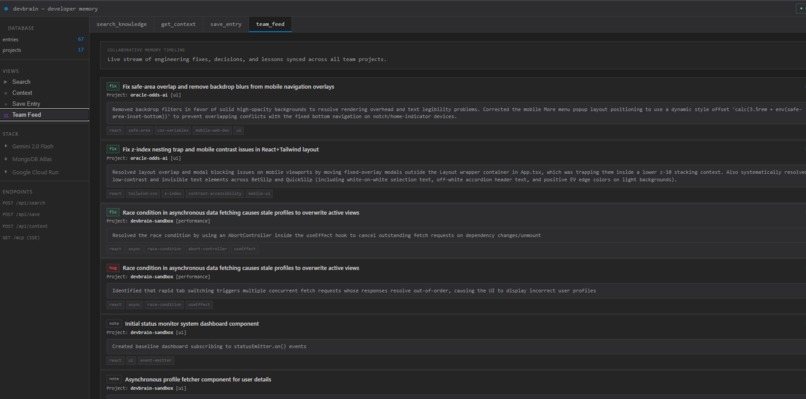Screen dimensions: 806x399
Task: Click useEffect tag on the fix race-condition entry
Action: tap(244, 249)
